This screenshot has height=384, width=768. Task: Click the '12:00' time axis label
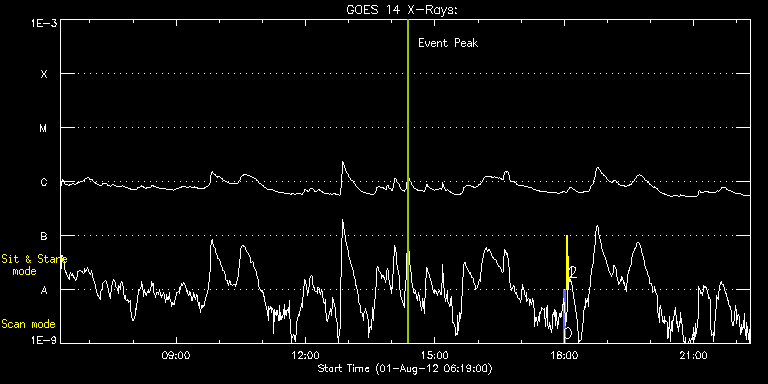click(x=305, y=355)
